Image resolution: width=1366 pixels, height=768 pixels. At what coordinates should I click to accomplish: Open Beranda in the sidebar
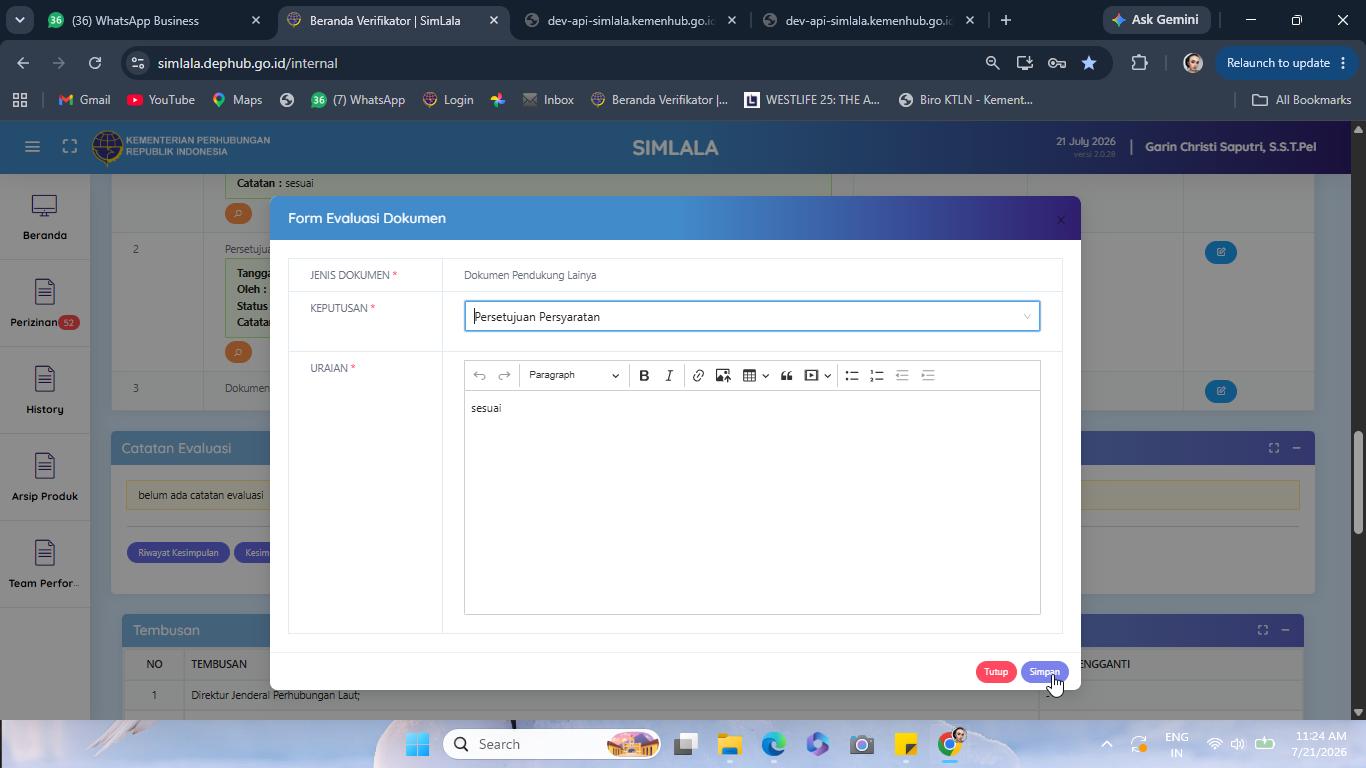pyautogui.click(x=44, y=217)
